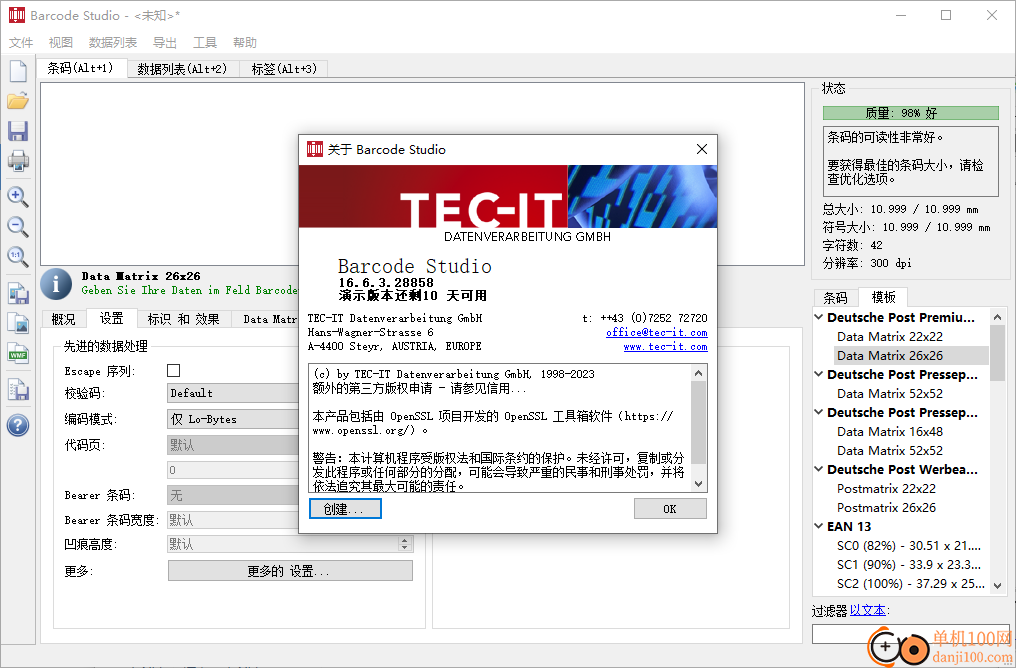1016x668 pixels.
Task: Open the www.tec-it.com link
Action: coord(665,347)
